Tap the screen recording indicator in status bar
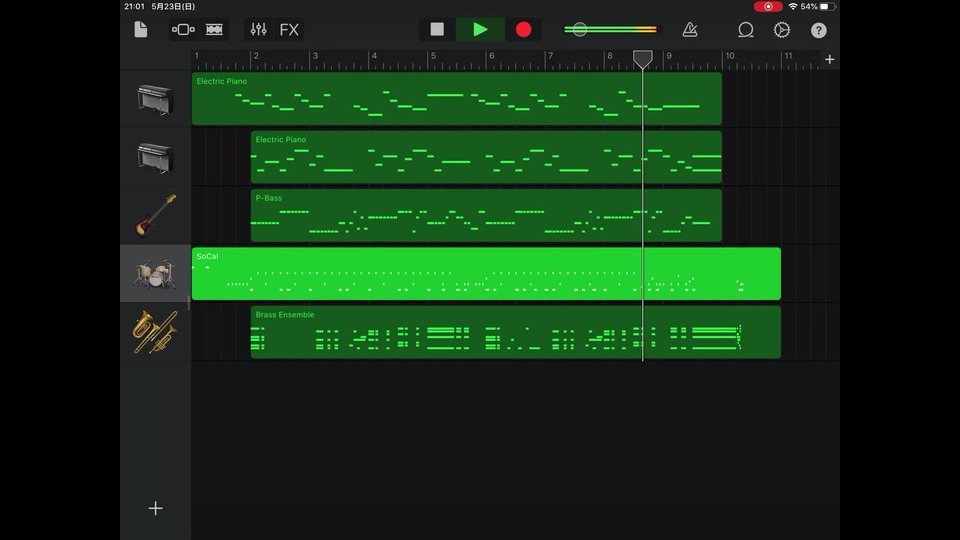Screen dimensions: 960x540 768,7
